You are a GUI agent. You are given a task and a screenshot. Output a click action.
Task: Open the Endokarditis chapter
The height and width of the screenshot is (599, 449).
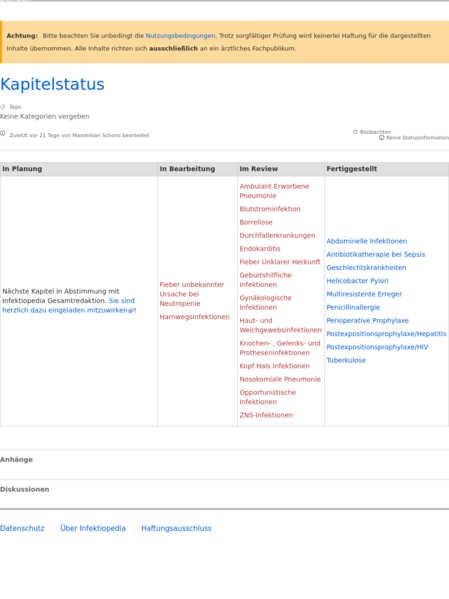click(x=260, y=249)
